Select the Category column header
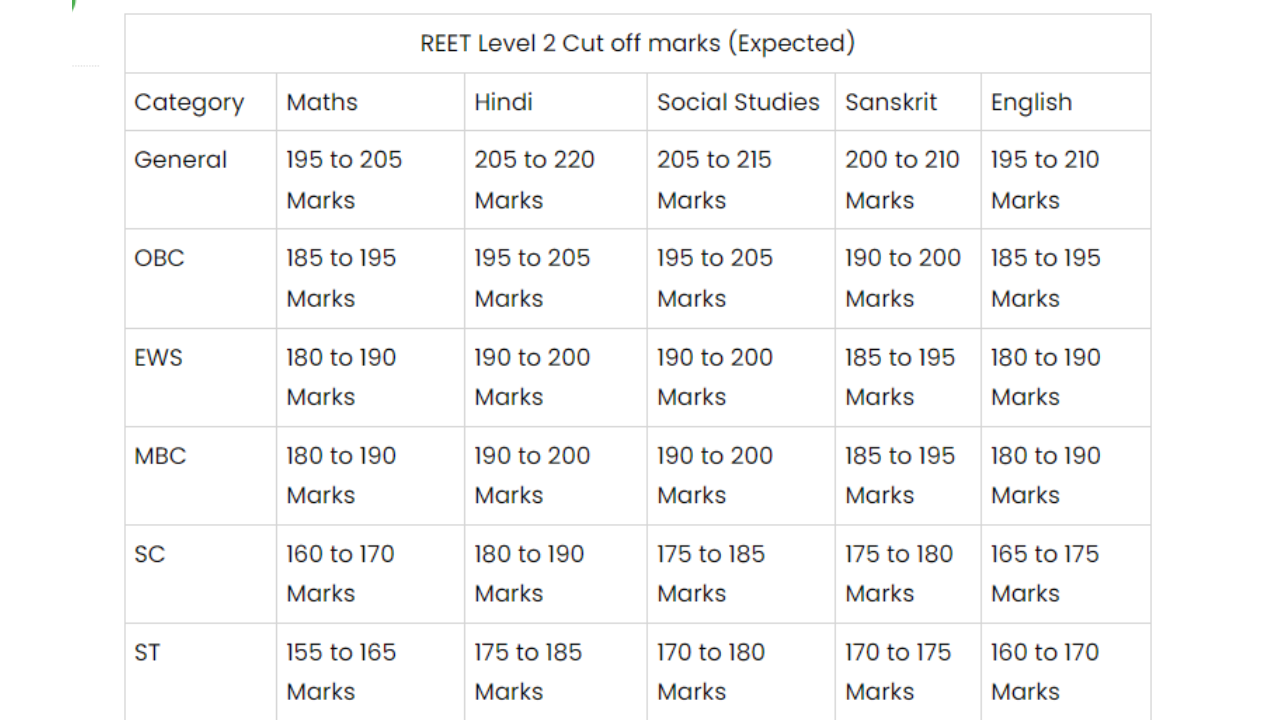 189,102
